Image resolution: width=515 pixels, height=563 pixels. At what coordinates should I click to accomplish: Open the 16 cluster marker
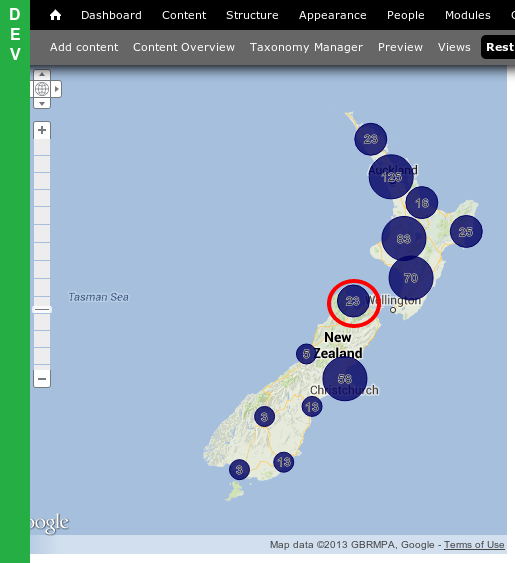click(422, 203)
